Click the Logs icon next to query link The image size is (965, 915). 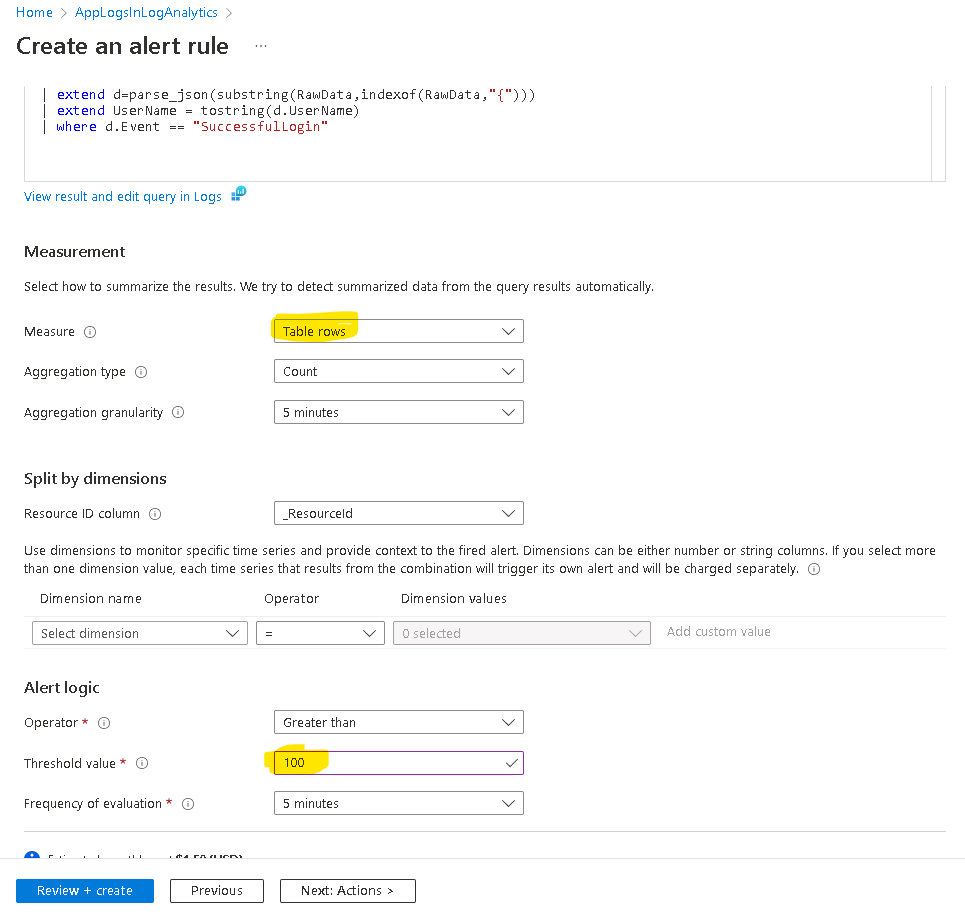[x=238, y=194]
